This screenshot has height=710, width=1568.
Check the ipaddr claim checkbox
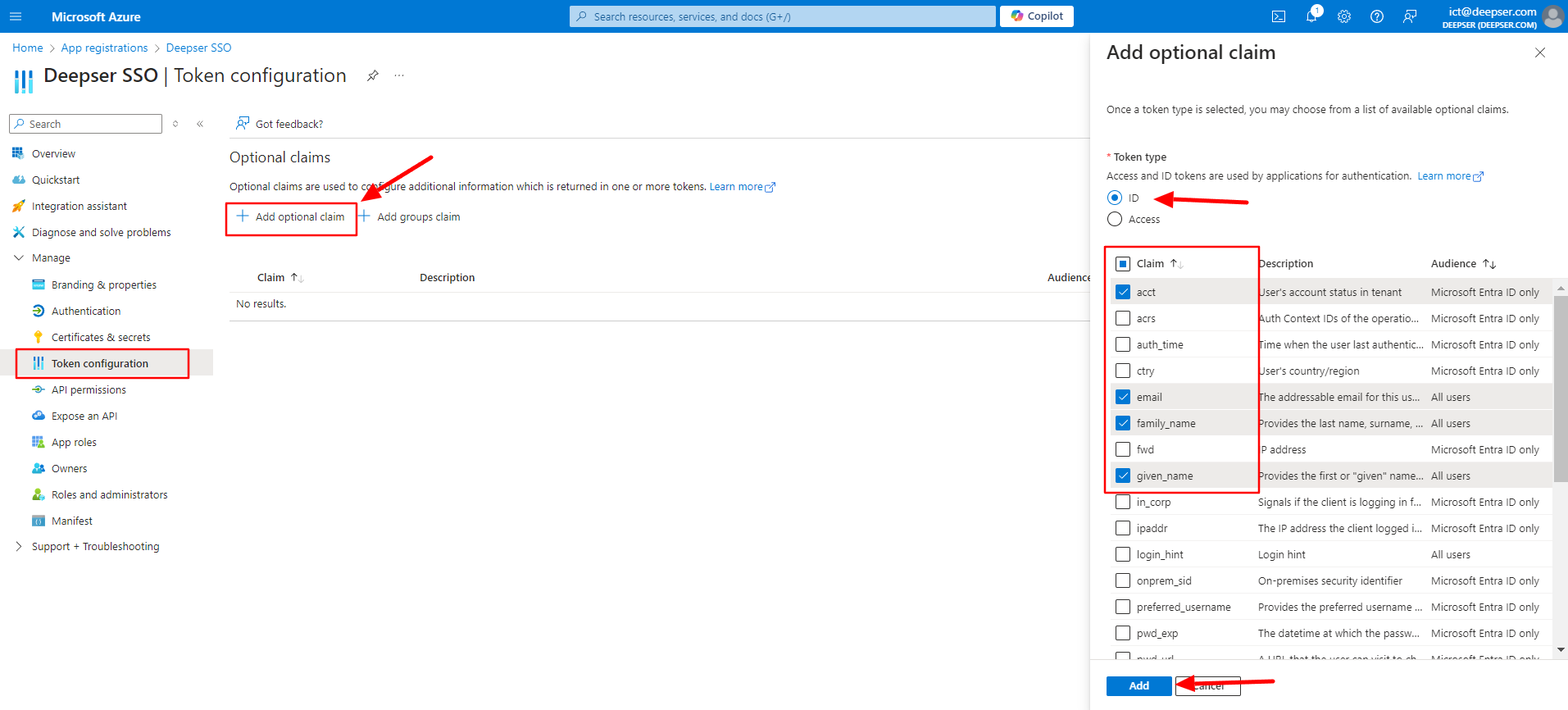pyautogui.click(x=1123, y=528)
